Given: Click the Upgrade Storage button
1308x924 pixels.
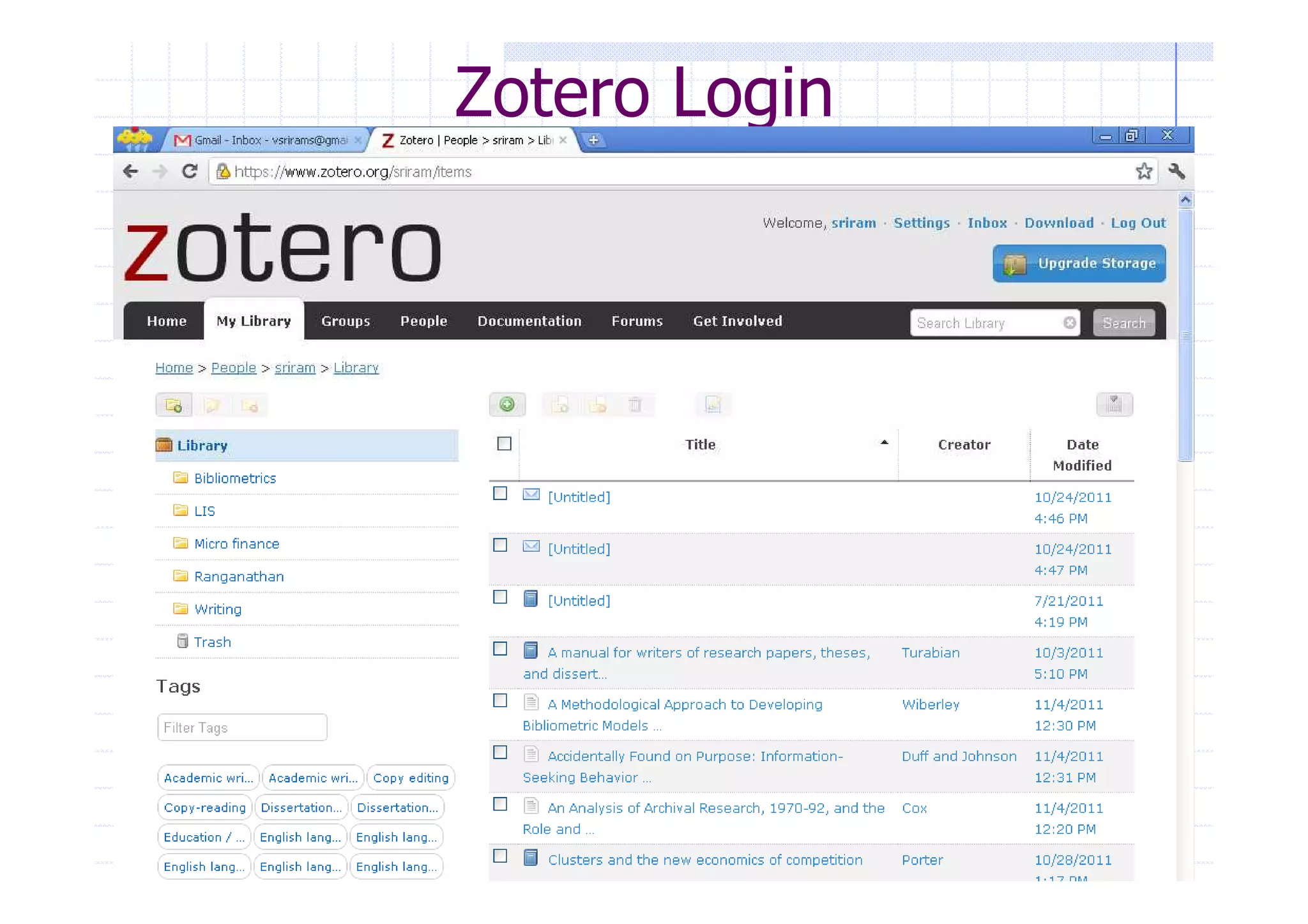Looking at the screenshot, I should coord(1079,263).
